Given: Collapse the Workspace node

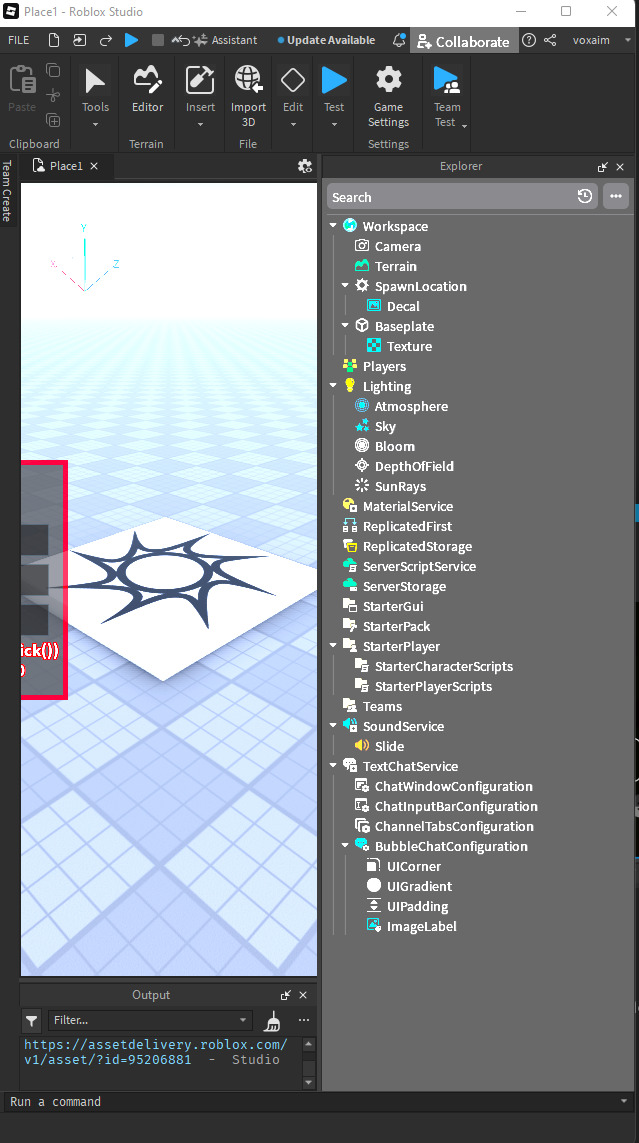Looking at the screenshot, I should (x=333, y=226).
